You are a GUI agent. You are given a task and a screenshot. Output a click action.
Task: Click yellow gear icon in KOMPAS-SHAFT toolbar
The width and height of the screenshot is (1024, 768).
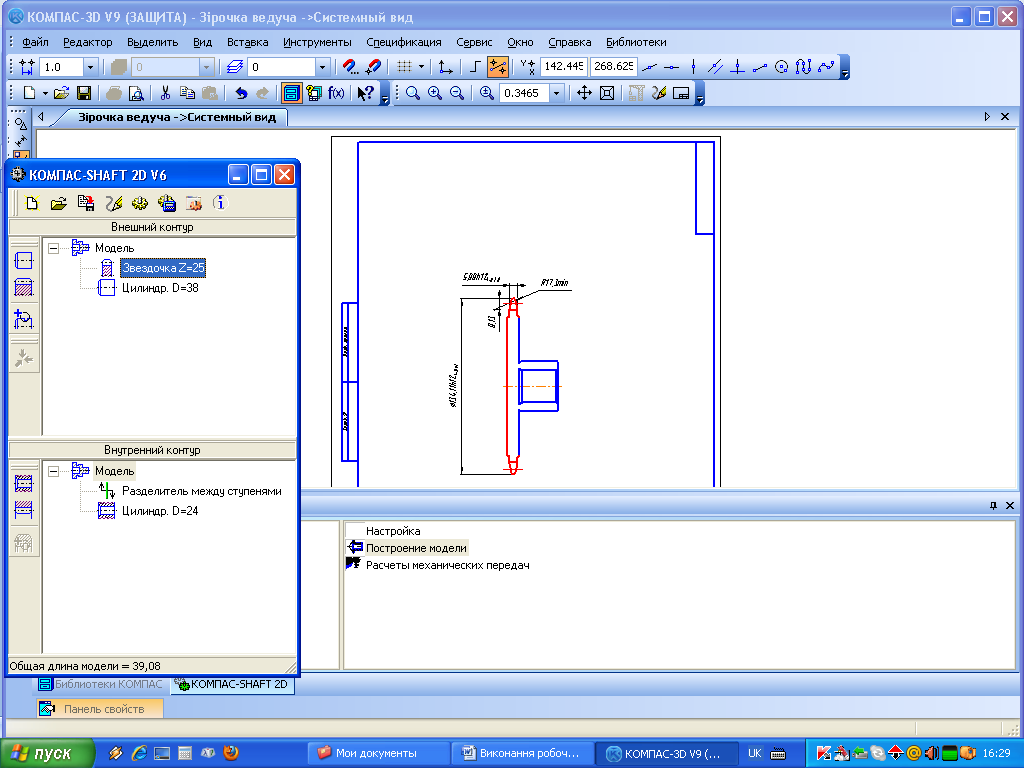click(x=140, y=204)
